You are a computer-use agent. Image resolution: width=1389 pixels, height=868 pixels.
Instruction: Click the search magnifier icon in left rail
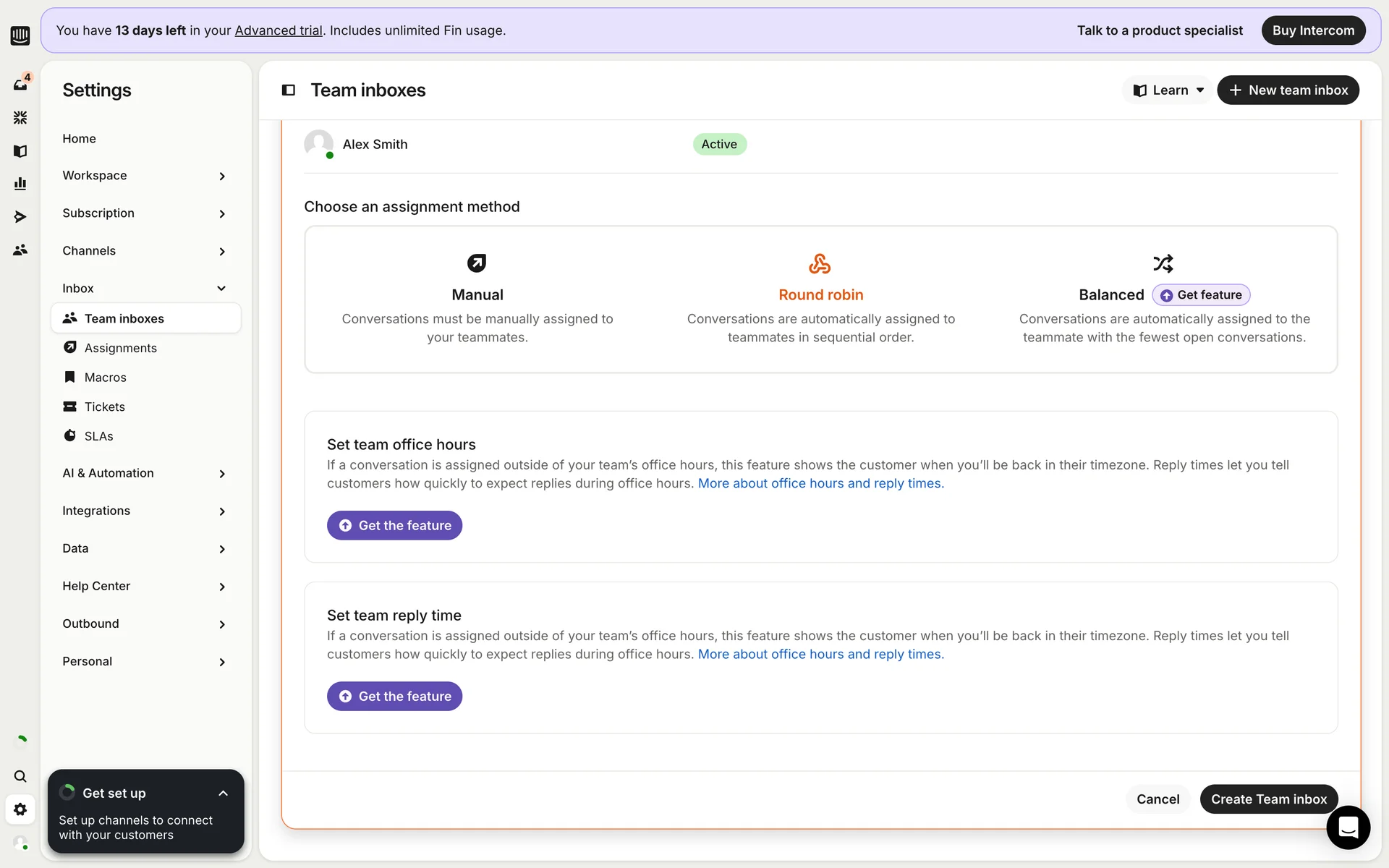(20, 776)
